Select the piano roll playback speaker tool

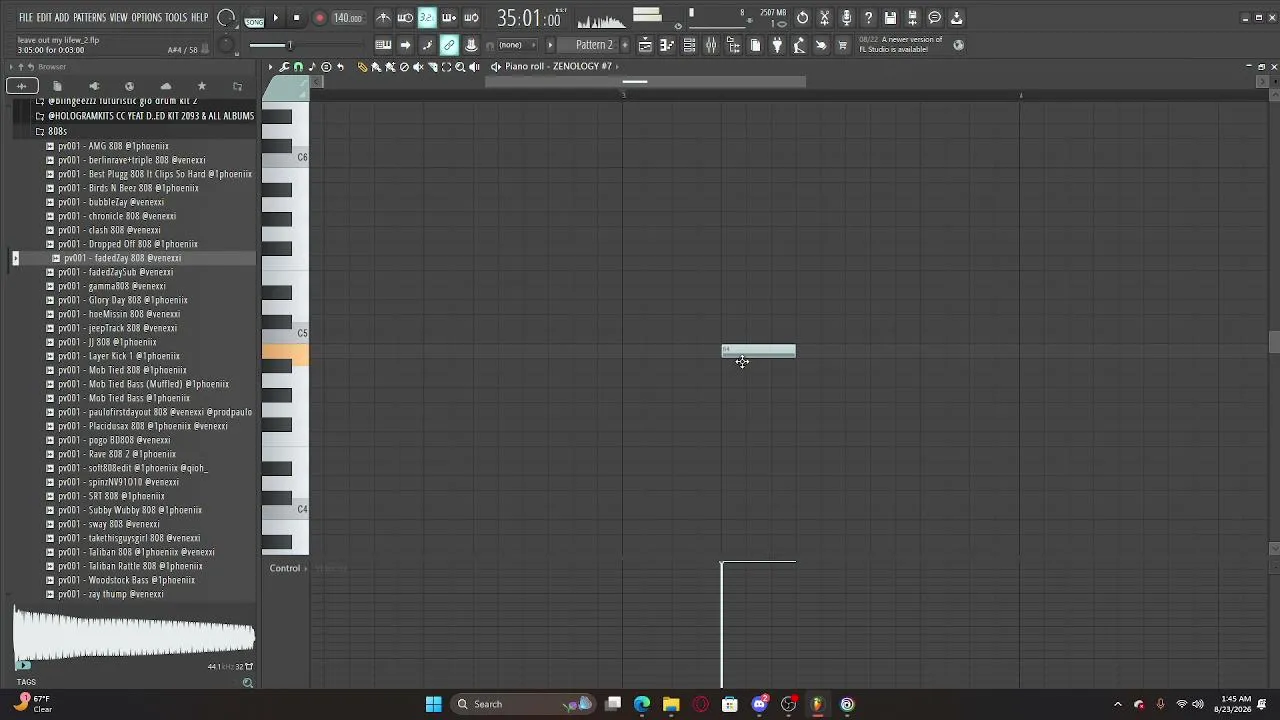(x=475, y=67)
